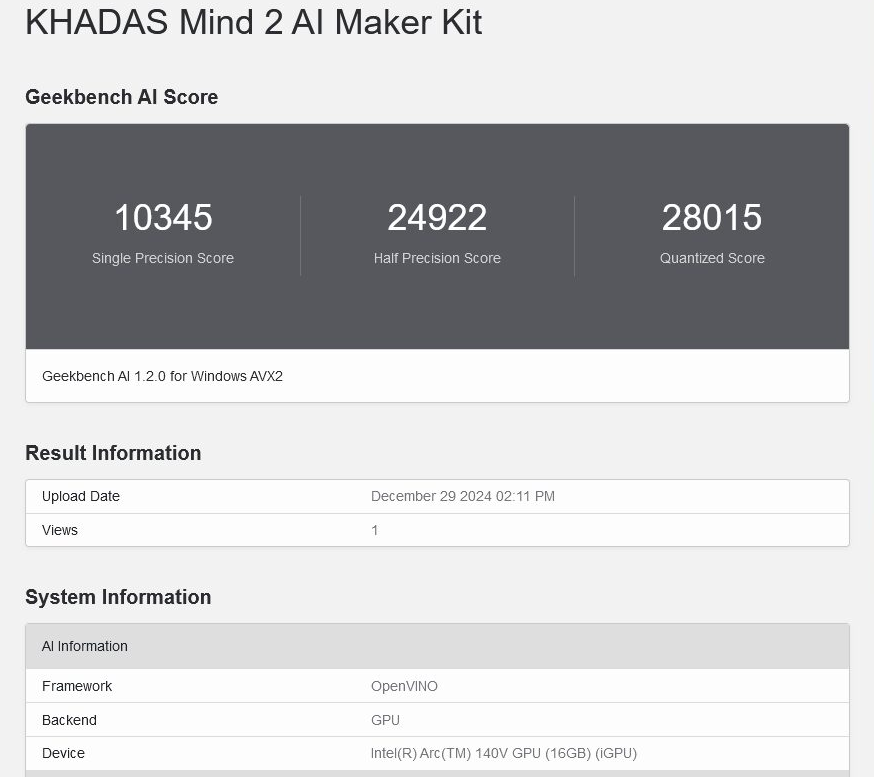874x777 pixels.
Task: Click the single precision score 10345
Action: pyautogui.click(x=163, y=217)
